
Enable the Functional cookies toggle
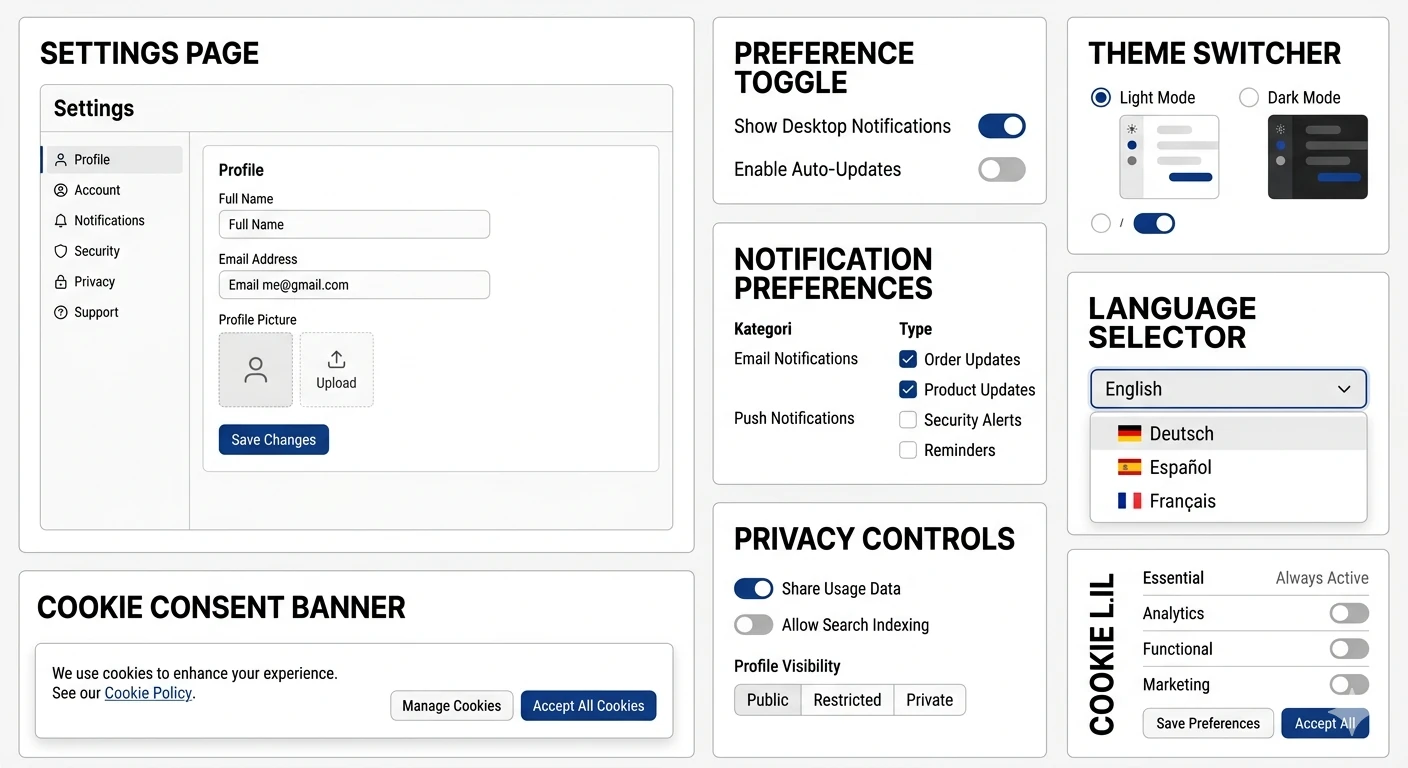(1349, 649)
